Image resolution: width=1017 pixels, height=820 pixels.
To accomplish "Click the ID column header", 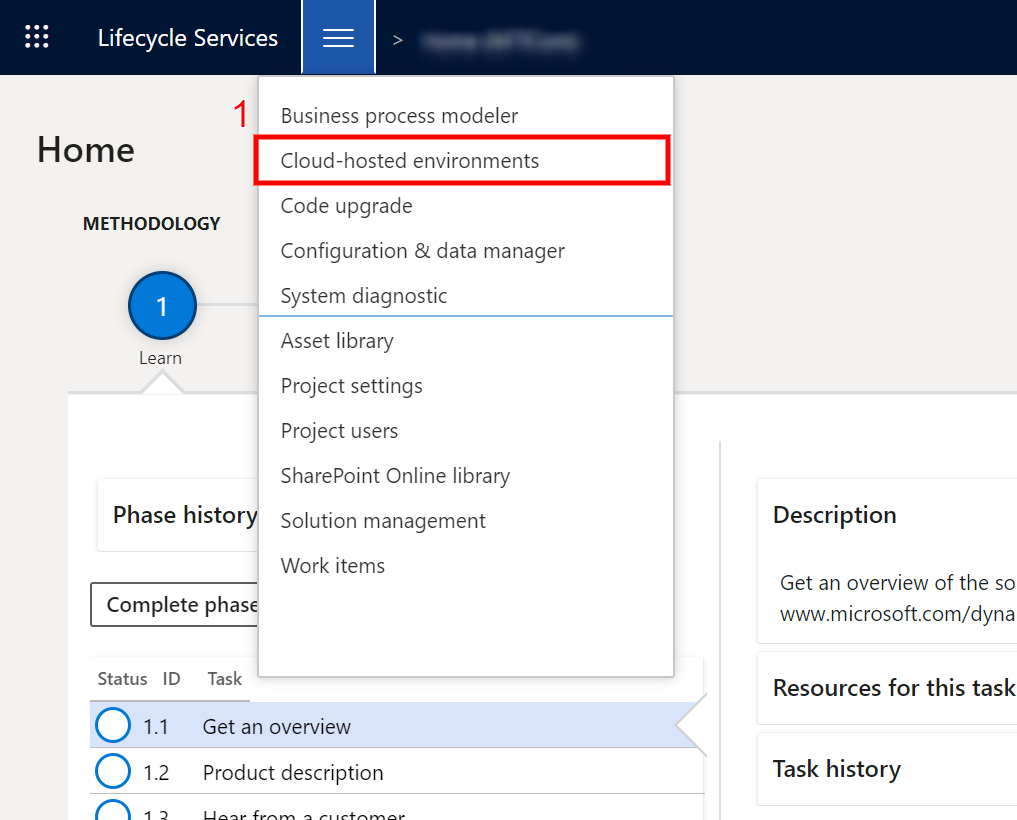I will click(171, 679).
